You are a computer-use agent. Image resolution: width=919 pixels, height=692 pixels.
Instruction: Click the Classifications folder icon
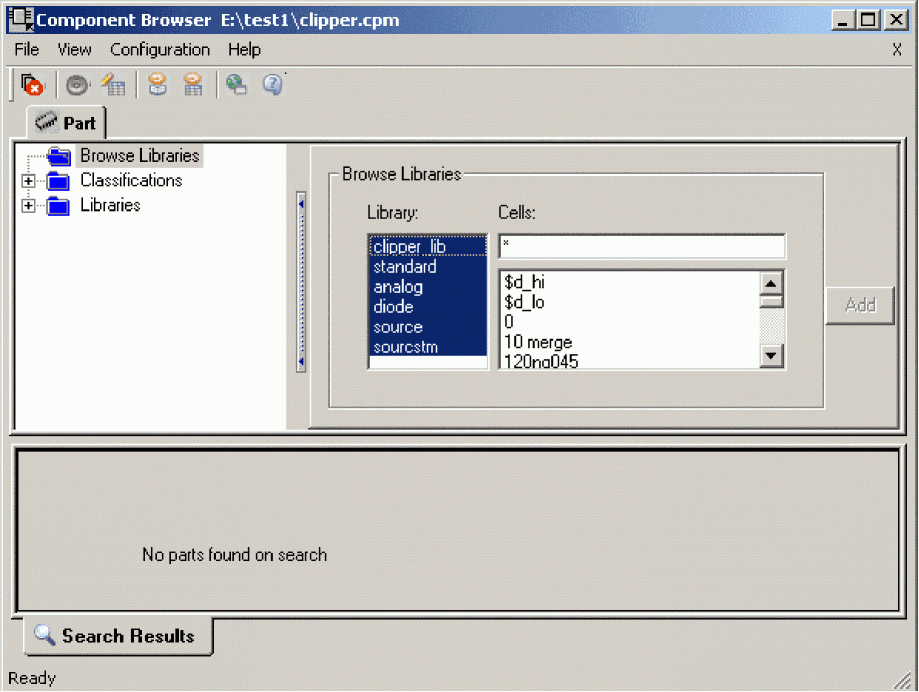pyautogui.click(x=58, y=181)
